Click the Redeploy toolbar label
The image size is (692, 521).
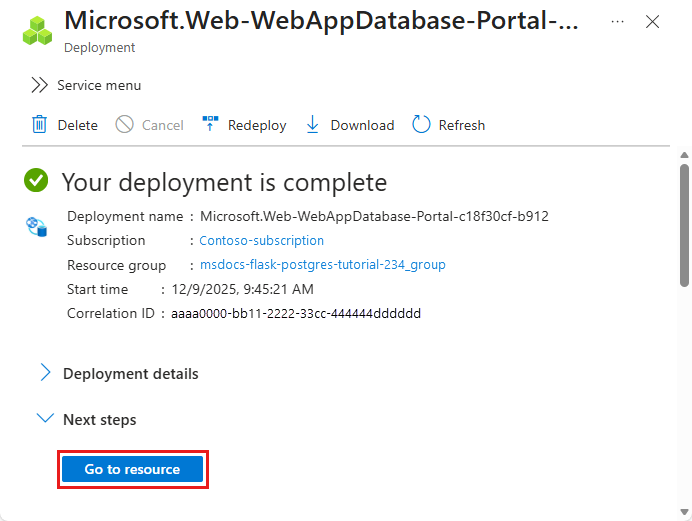[x=257, y=125]
